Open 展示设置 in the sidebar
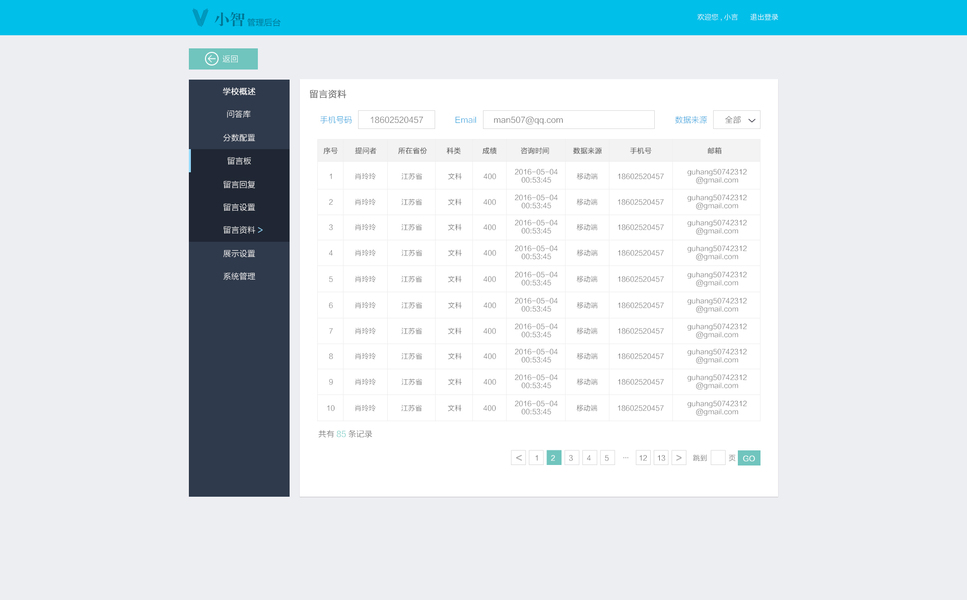This screenshot has height=600, width=967. (239, 253)
